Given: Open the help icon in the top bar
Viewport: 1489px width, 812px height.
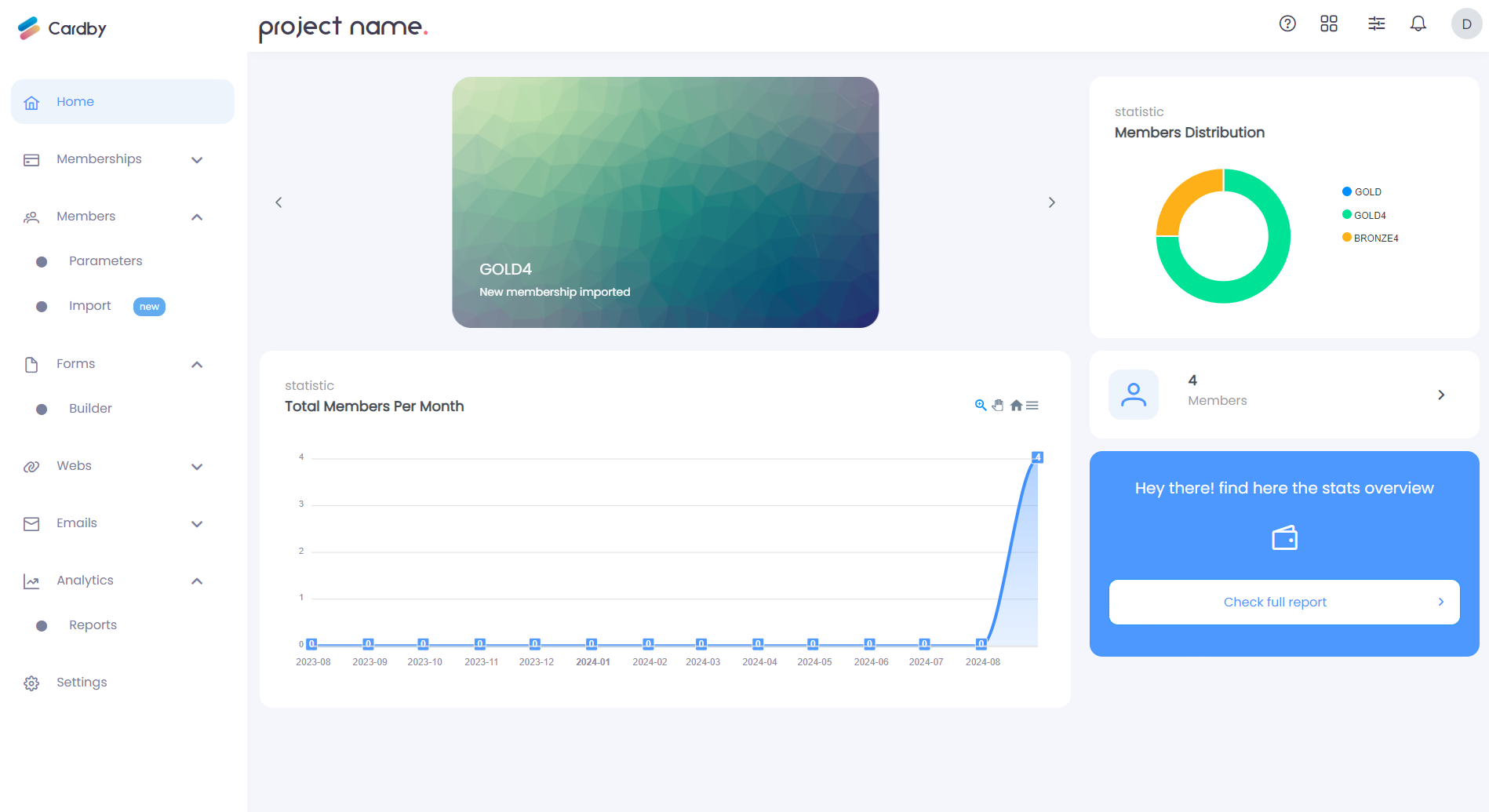Looking at the screenshot, I should tap(1287, 24).
